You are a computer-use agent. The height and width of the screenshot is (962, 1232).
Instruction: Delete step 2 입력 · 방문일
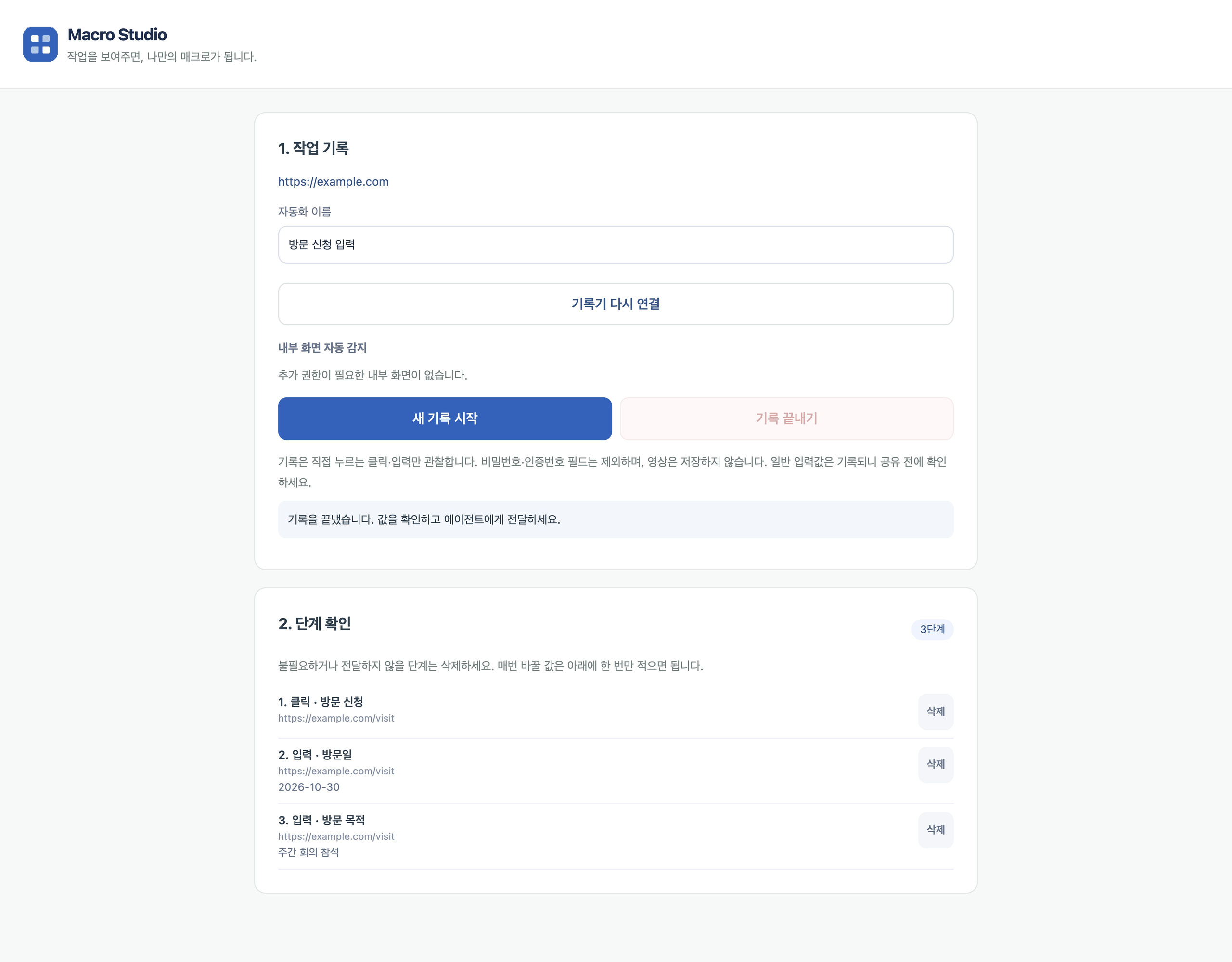coord(935,765)
